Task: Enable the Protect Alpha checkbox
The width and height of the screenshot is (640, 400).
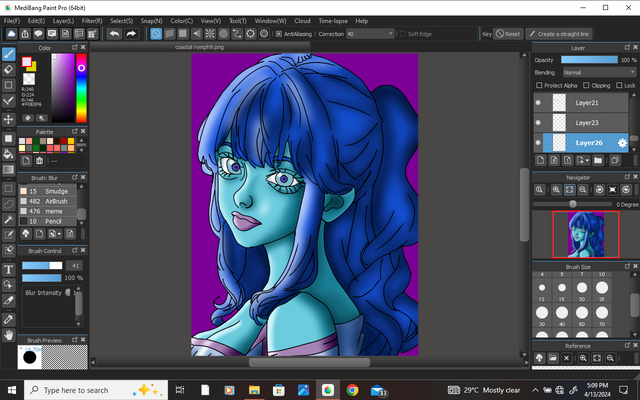Action: pyautogui.click(x=539, y=85)
